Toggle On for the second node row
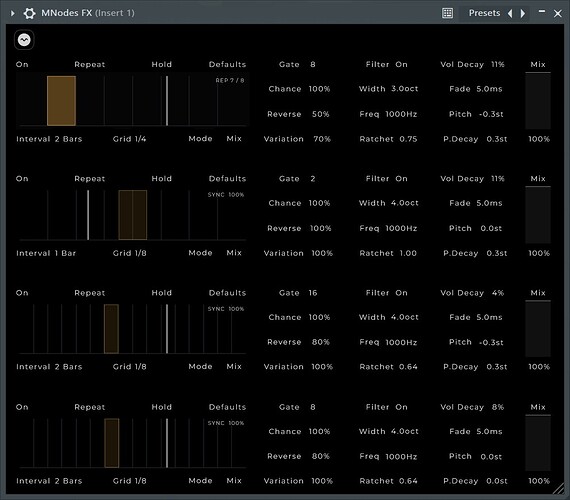570x500 pixels. click(22, 179)
